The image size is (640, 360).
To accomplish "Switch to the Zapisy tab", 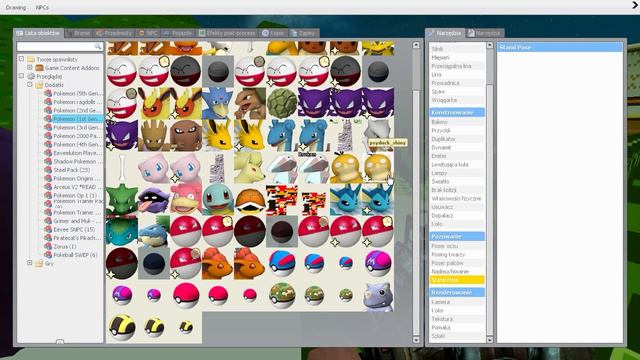I will 303,33.
